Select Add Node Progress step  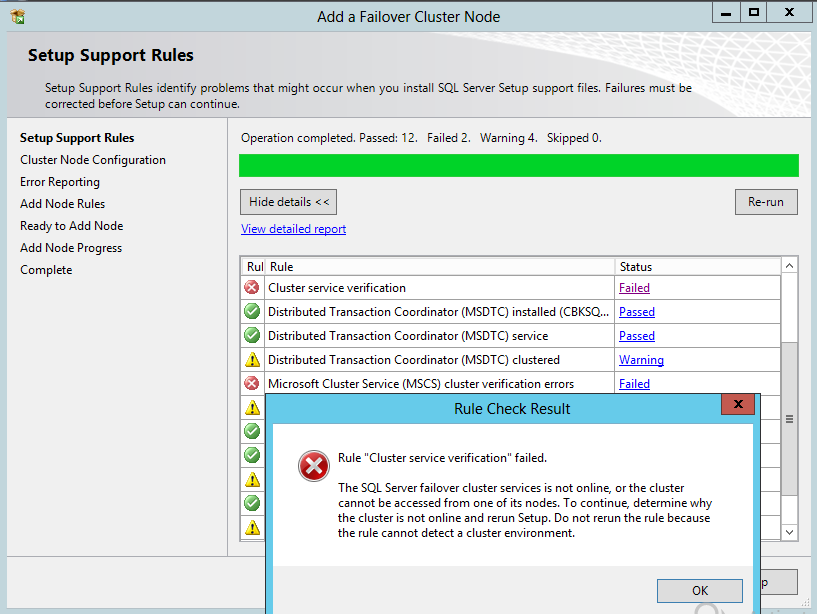(x=71, y=248)
